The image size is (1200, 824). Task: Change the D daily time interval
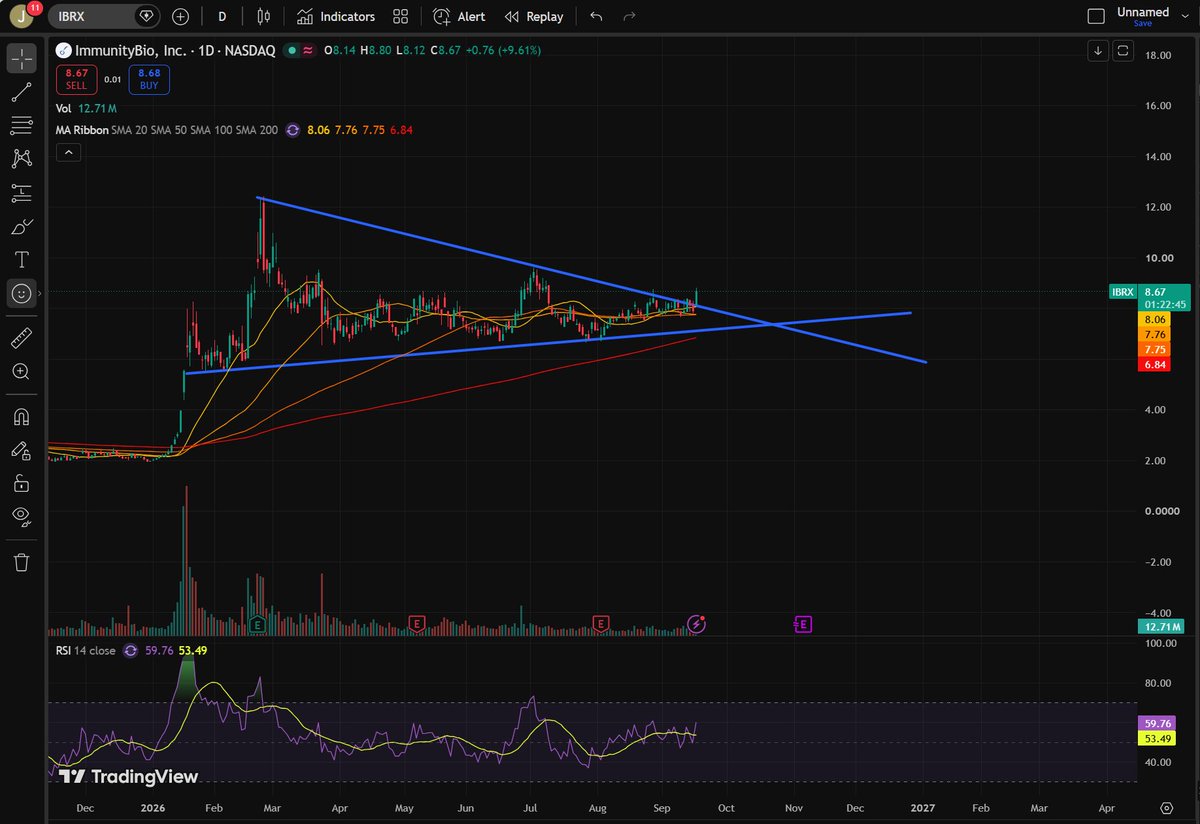pos(221,16)
